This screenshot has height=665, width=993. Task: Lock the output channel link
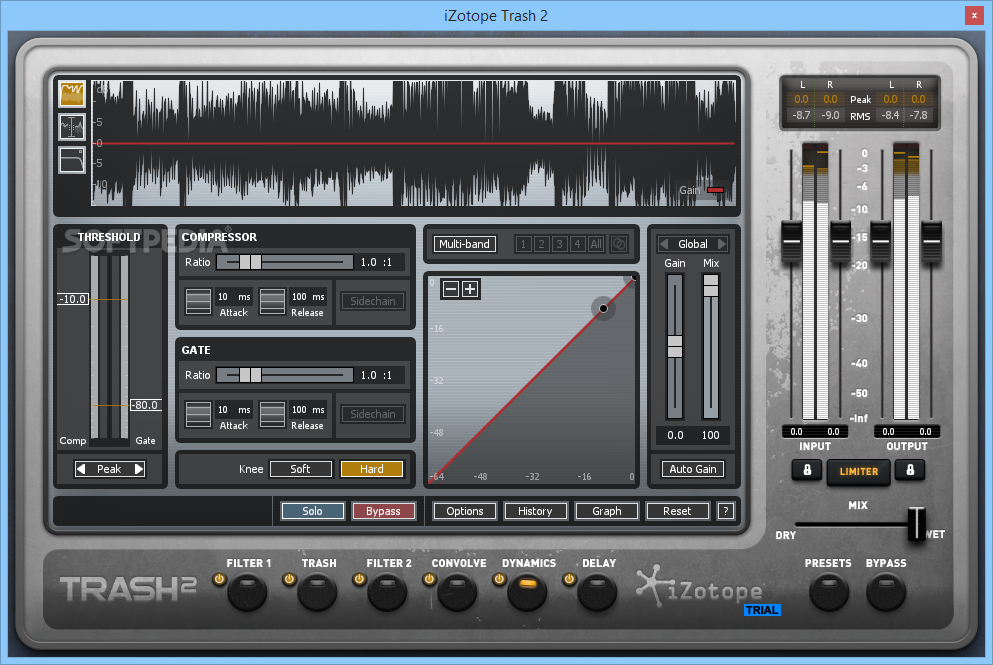(910, 470)
